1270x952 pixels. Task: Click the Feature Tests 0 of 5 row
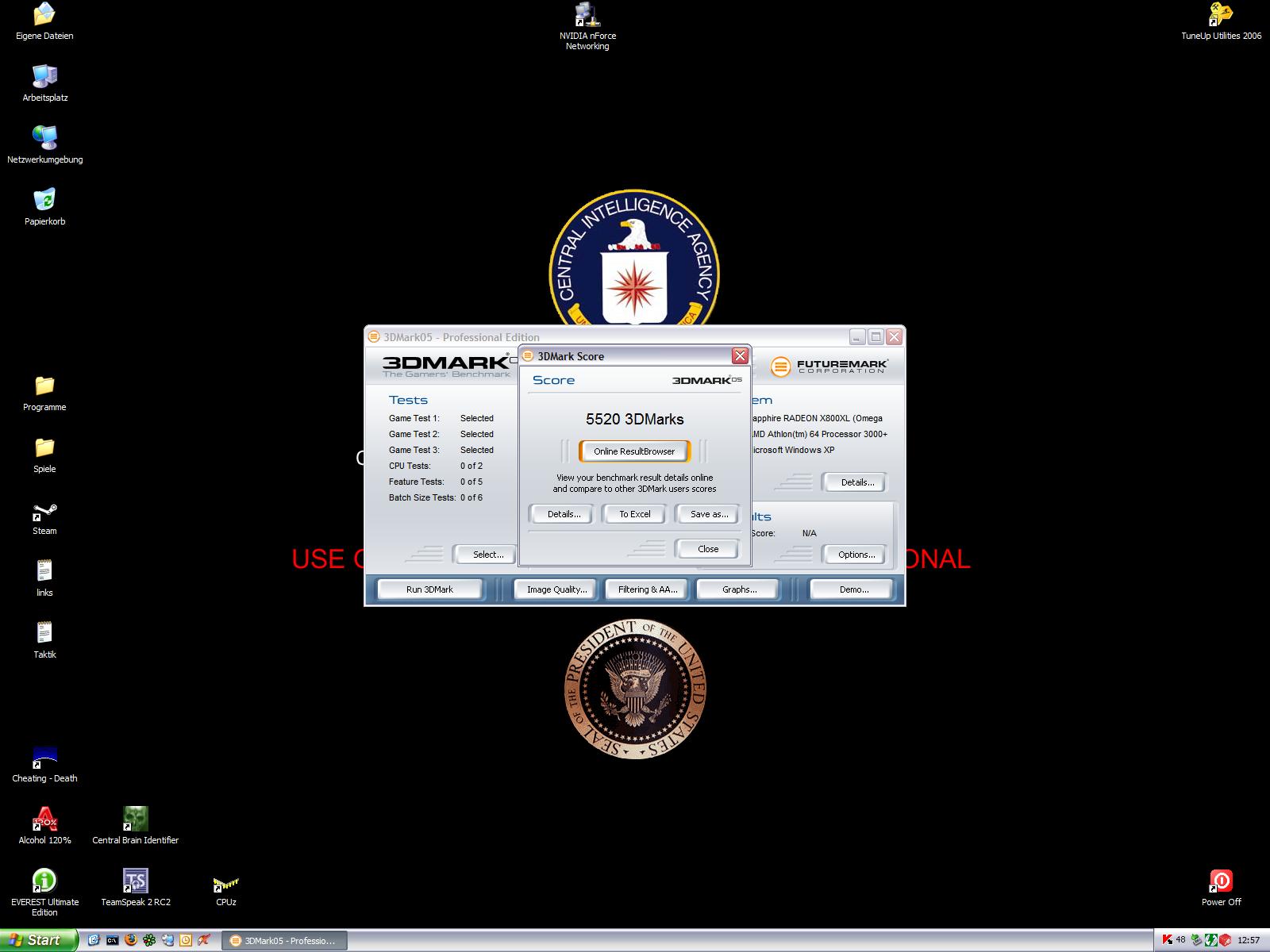pyautogui.click(x=436, y=482)
